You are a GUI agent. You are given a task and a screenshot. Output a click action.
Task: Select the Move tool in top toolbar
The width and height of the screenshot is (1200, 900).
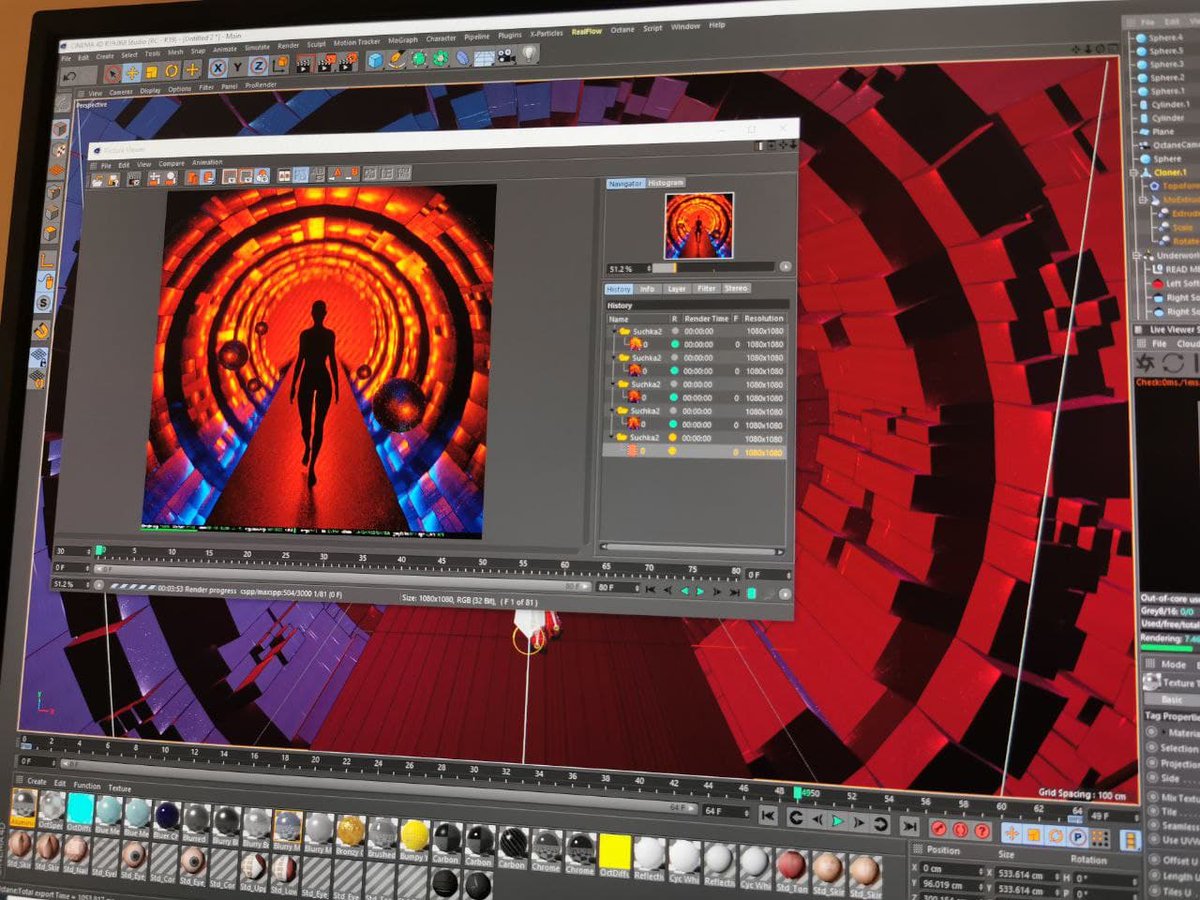click(131, 72)
